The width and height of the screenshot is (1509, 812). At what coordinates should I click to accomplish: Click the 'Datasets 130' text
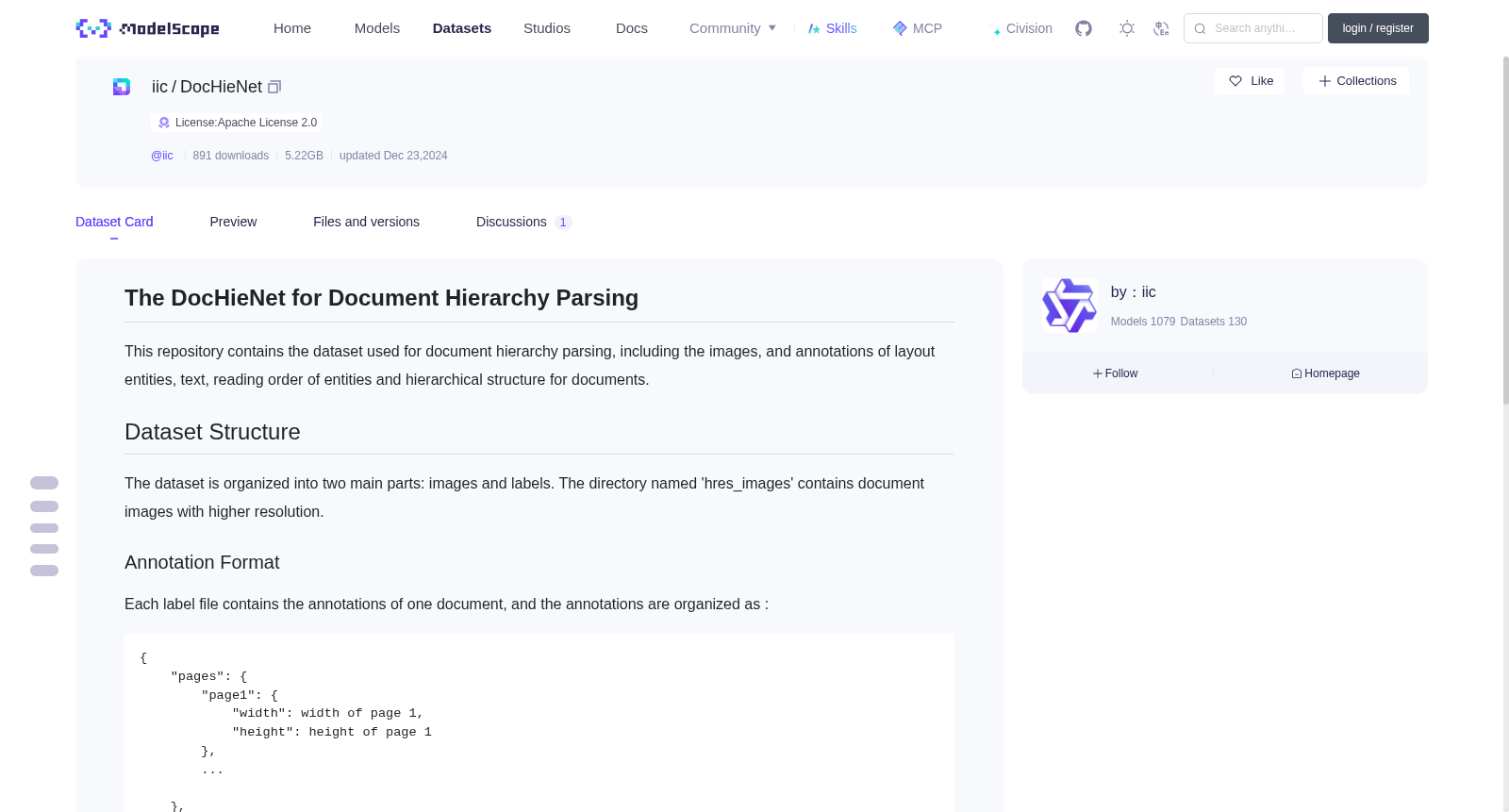tap(1214, 322)
